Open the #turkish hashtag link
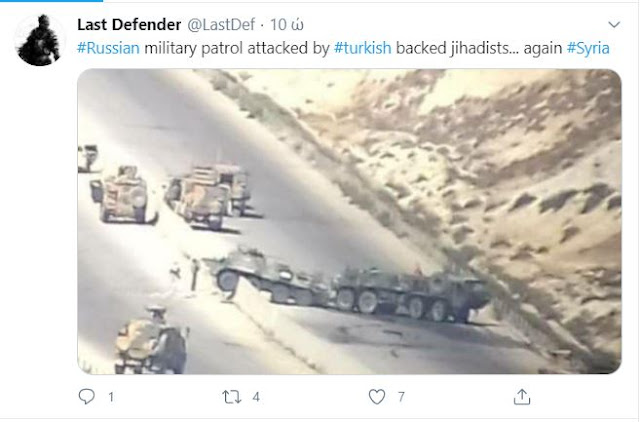The width and height of the screenshot is (640, 422). coord(362,48)
